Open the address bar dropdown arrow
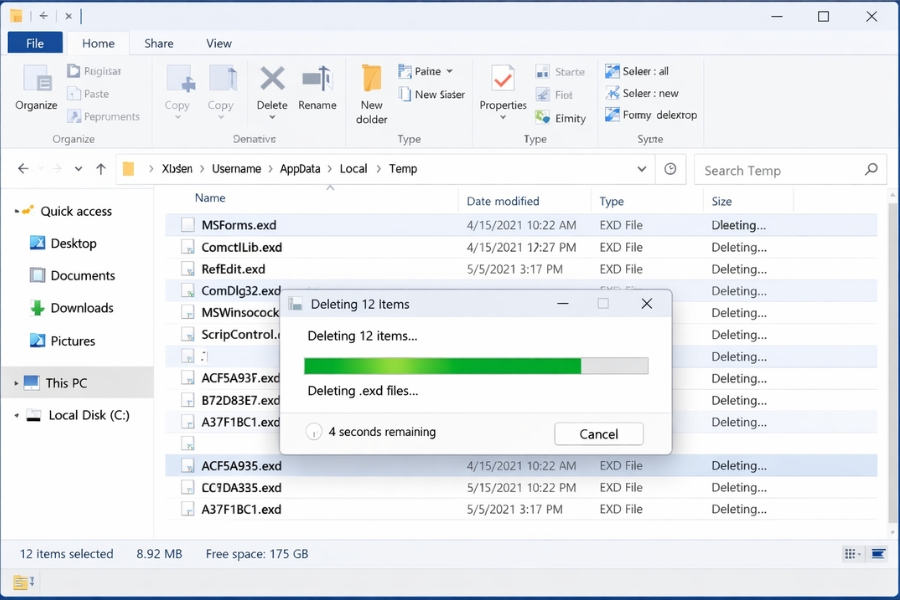Image resolution: width=900 pixels, height=600 pixels. tap(642, 169)
